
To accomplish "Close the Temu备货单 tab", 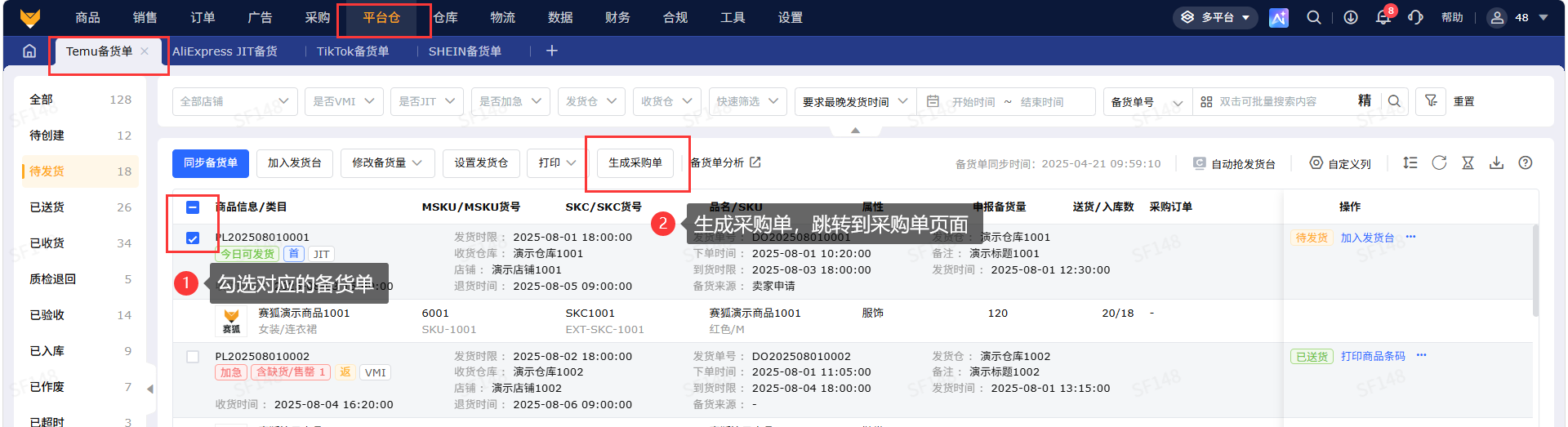I will point(145,51).
